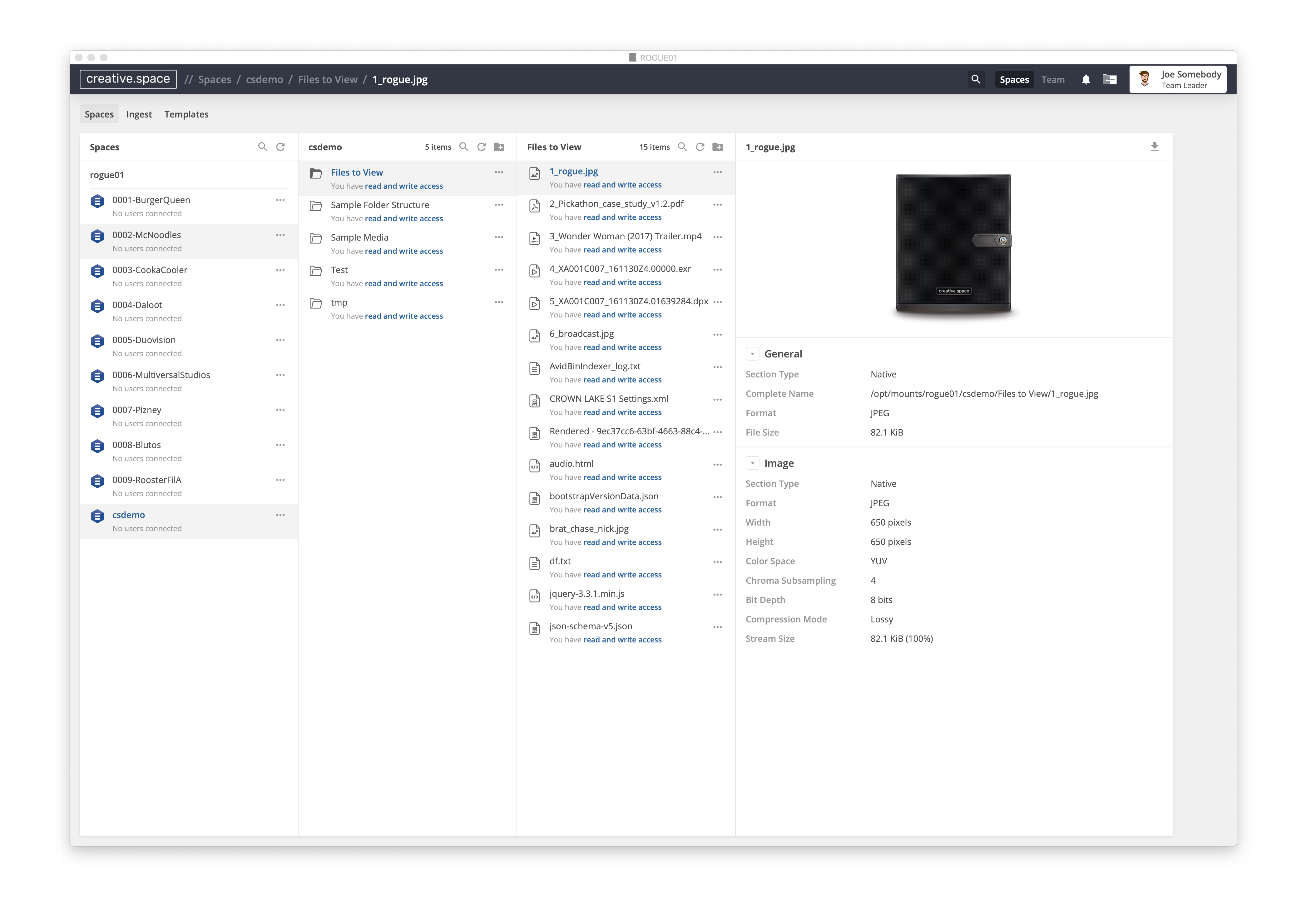Open options menu for Sample Media folder
This screenshot has height=918, width=1316.
499,237
